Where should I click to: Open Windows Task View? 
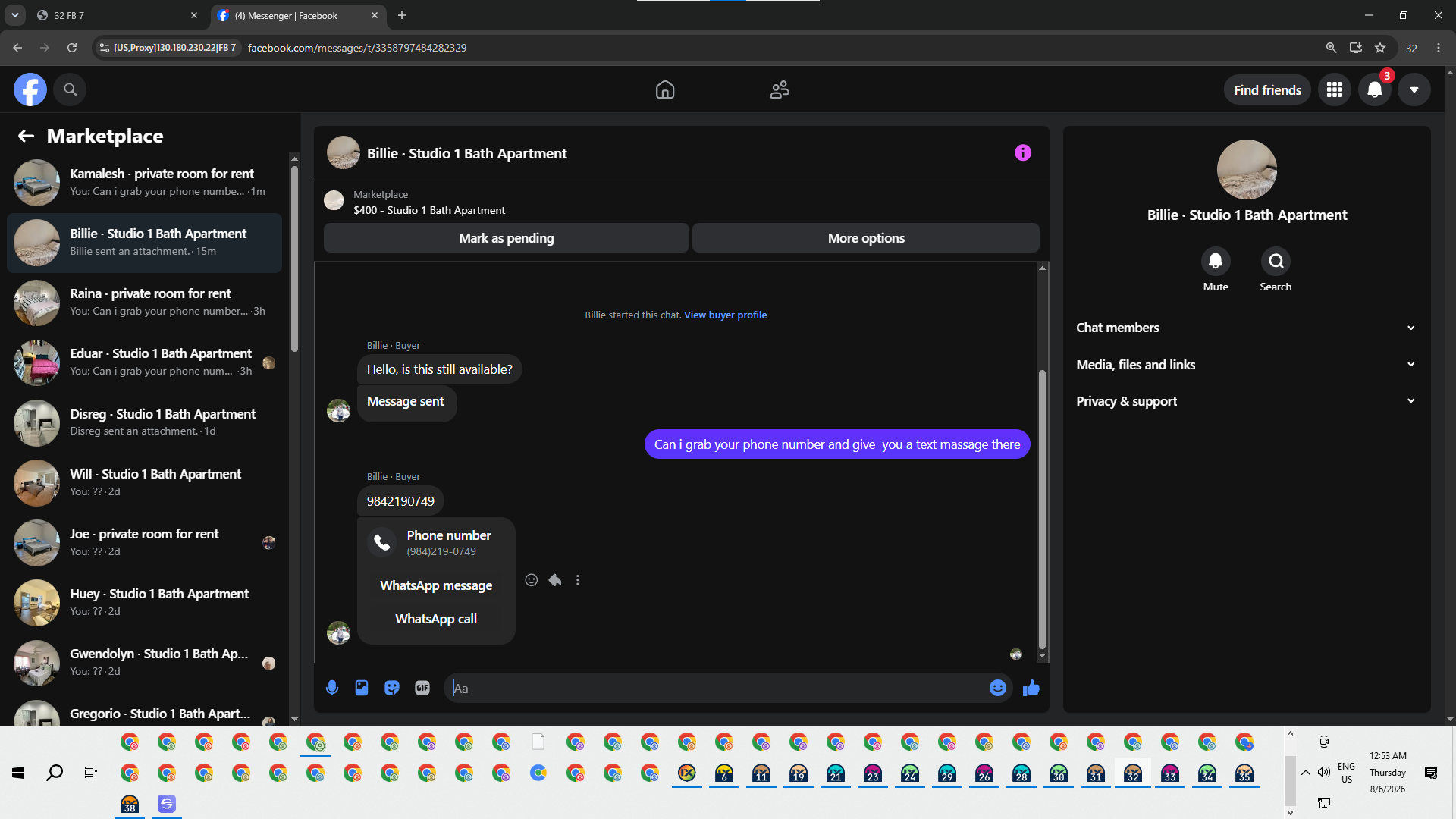pyautogui.click(x=91, y=773)
